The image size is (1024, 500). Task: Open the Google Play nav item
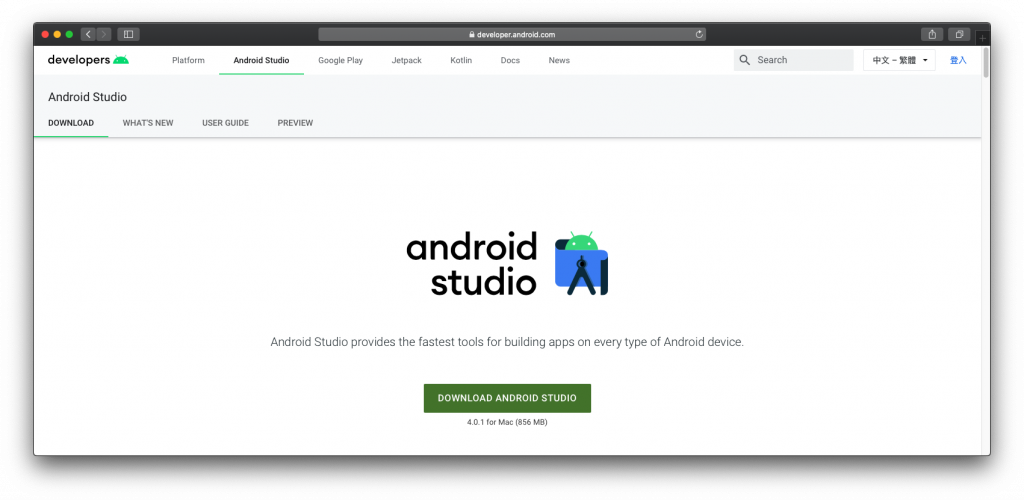[340, 60]
